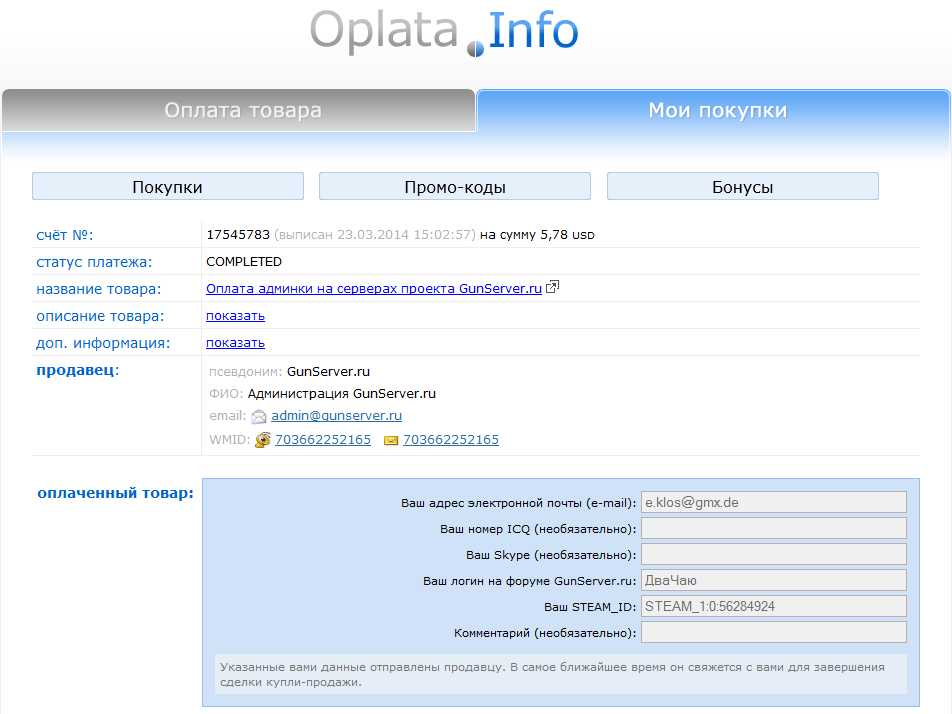The image size is (952, 714).
Task: Show the описание товара details
Action: click(235, 316)
